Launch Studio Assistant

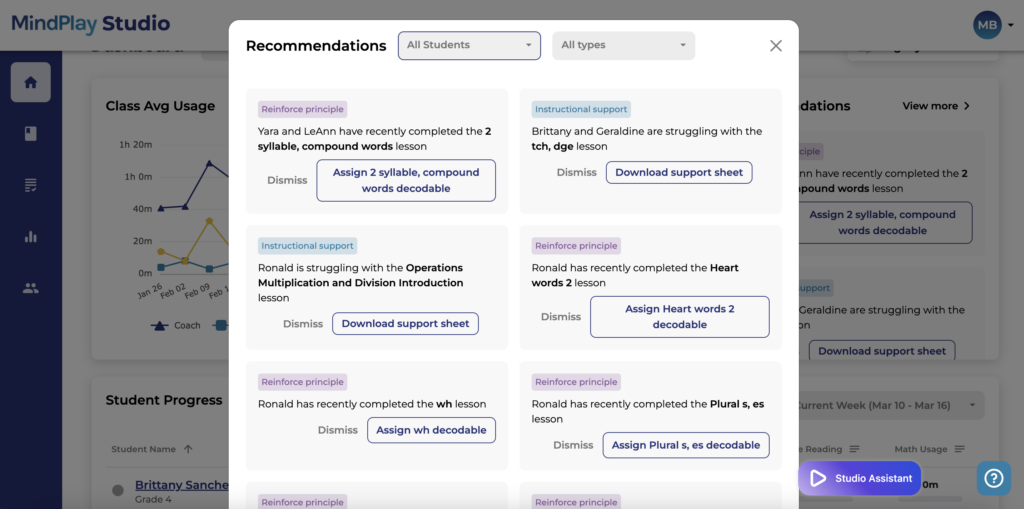tap(859, 478)
